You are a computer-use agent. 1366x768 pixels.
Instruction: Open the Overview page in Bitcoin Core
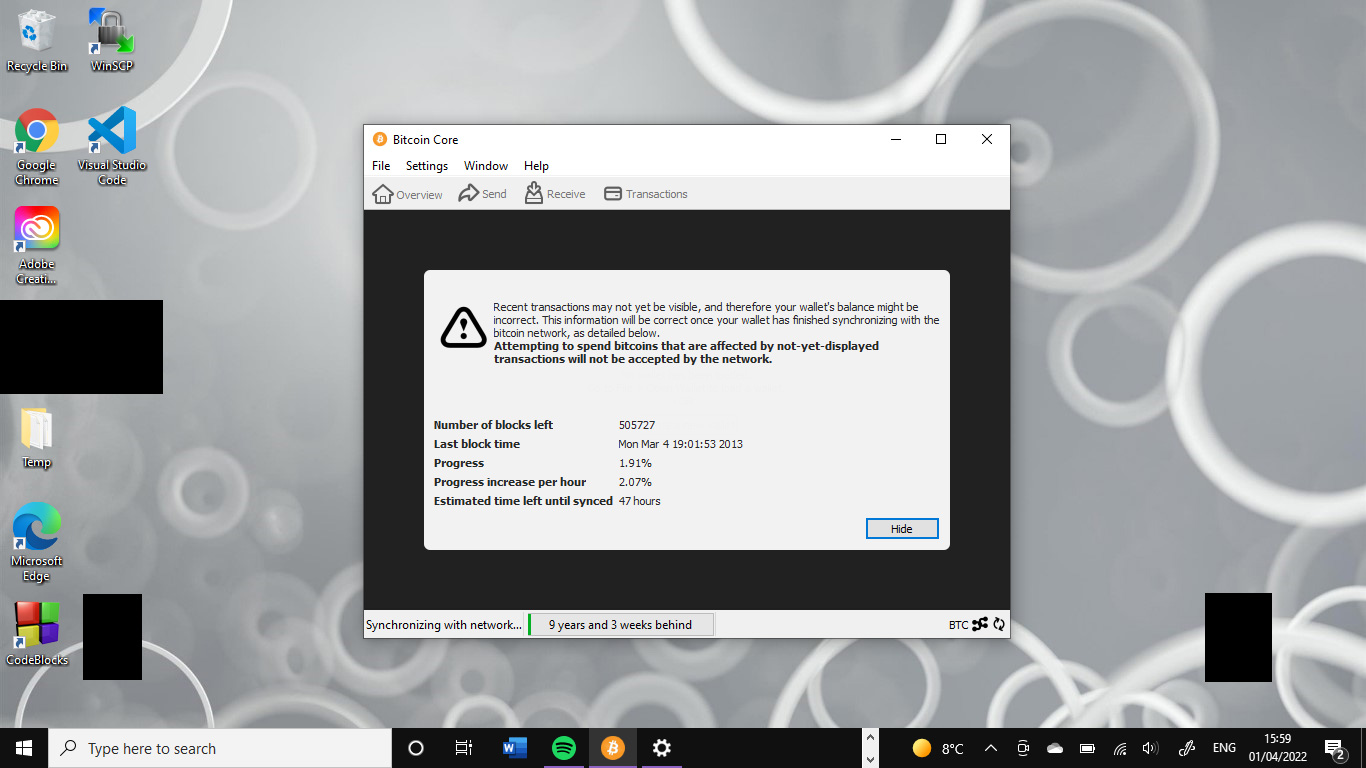[x=407, y=193]
